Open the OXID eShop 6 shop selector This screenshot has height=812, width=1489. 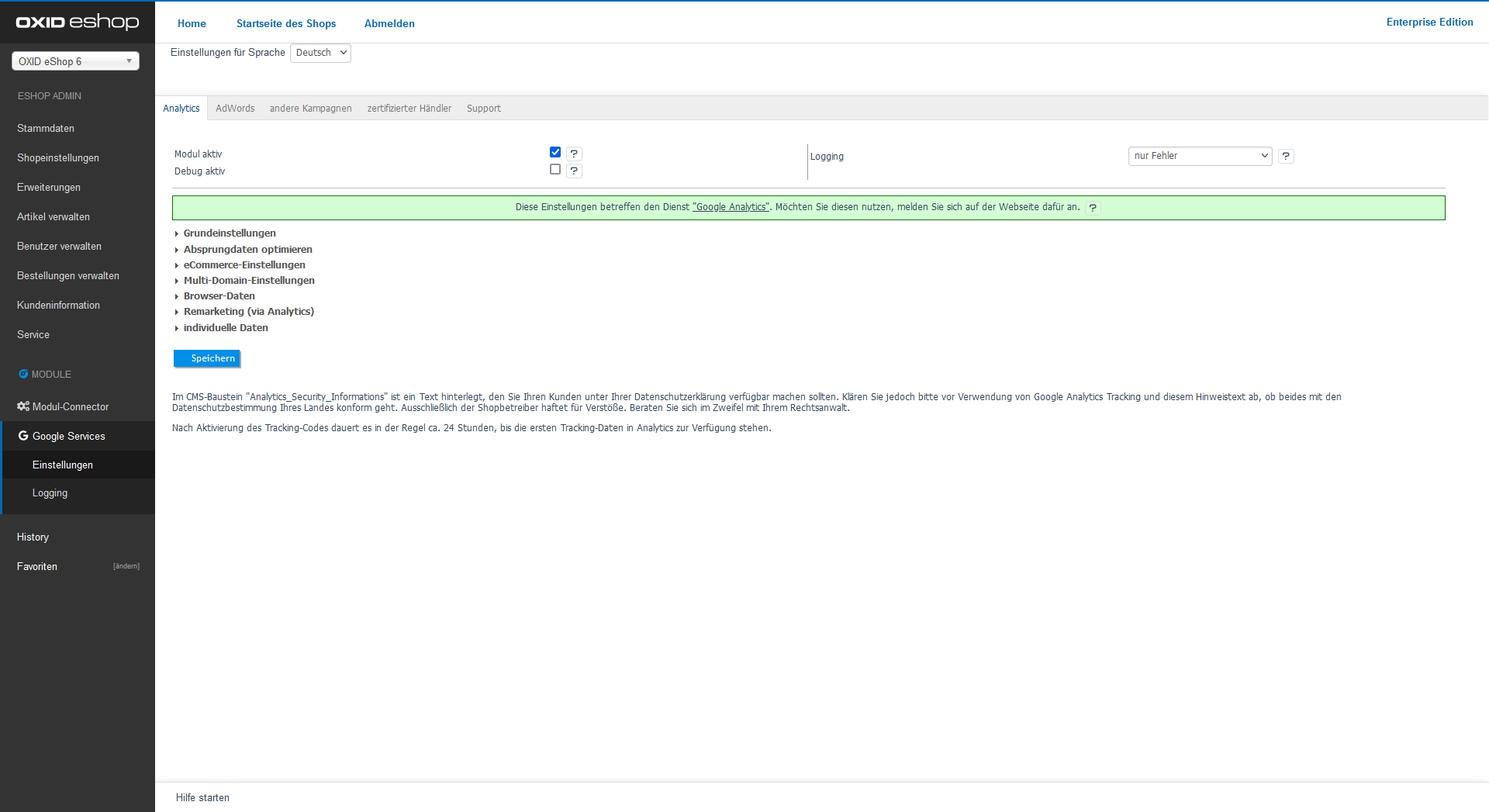pos(75,61)
